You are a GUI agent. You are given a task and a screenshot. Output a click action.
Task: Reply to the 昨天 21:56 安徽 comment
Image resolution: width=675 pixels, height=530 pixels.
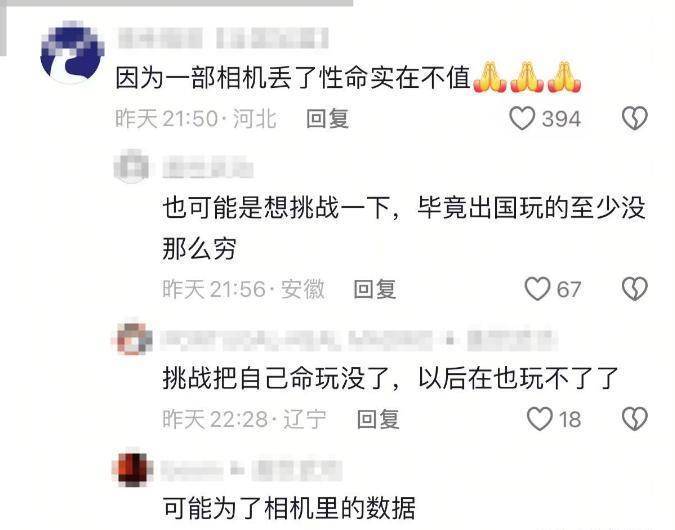coord(375,289)
